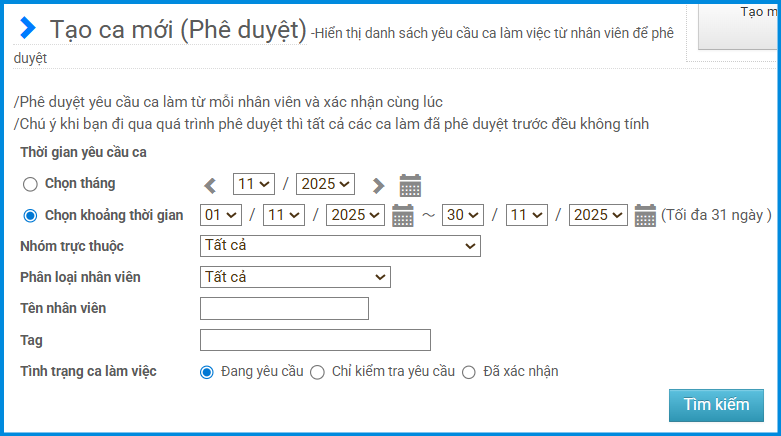Open month dropdown in "Chọn tháng" row
The height and width of the screenshot is (436, 781).
pos(254,184)
